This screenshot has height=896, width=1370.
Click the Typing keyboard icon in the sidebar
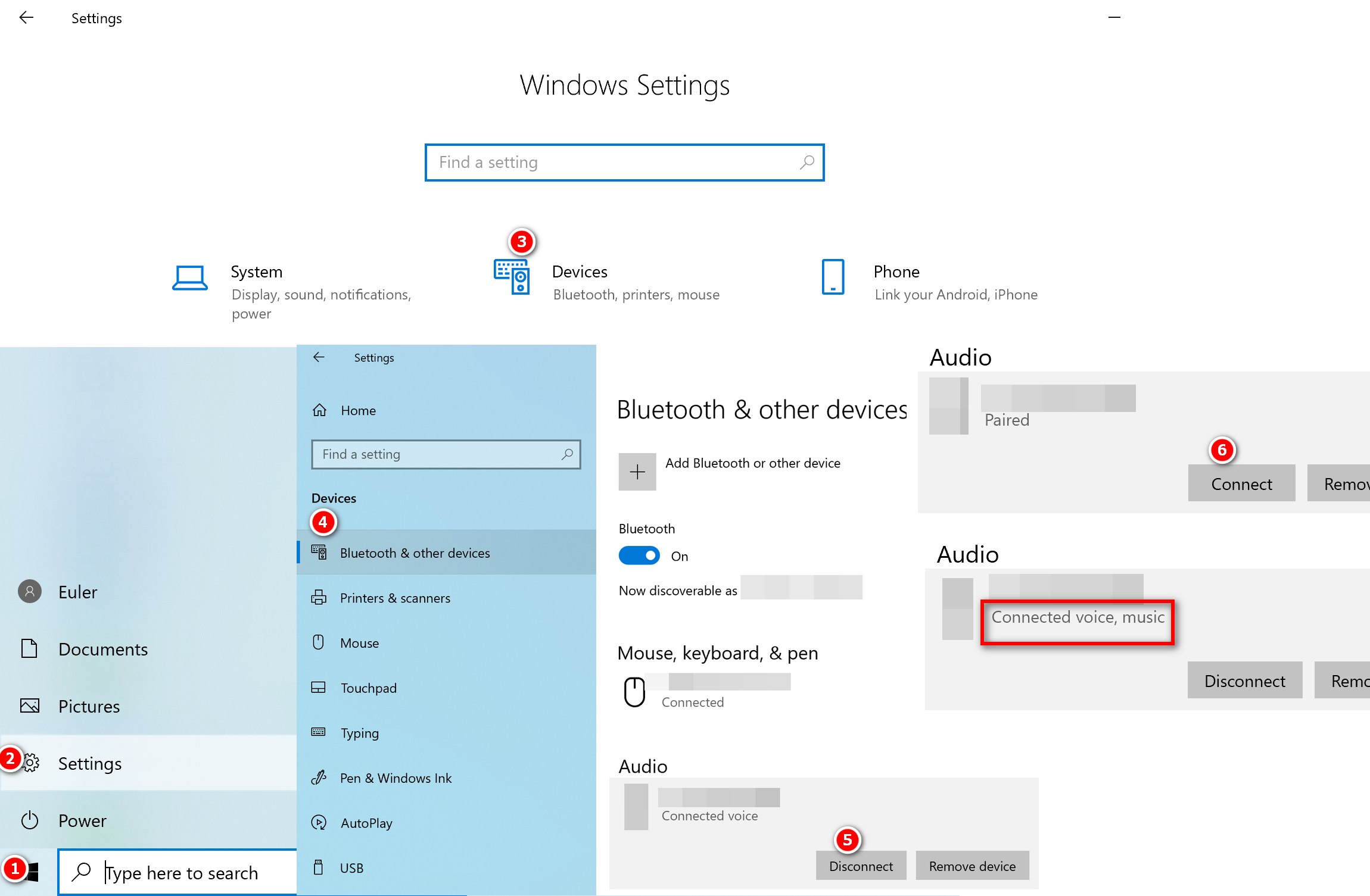[319, 732]
